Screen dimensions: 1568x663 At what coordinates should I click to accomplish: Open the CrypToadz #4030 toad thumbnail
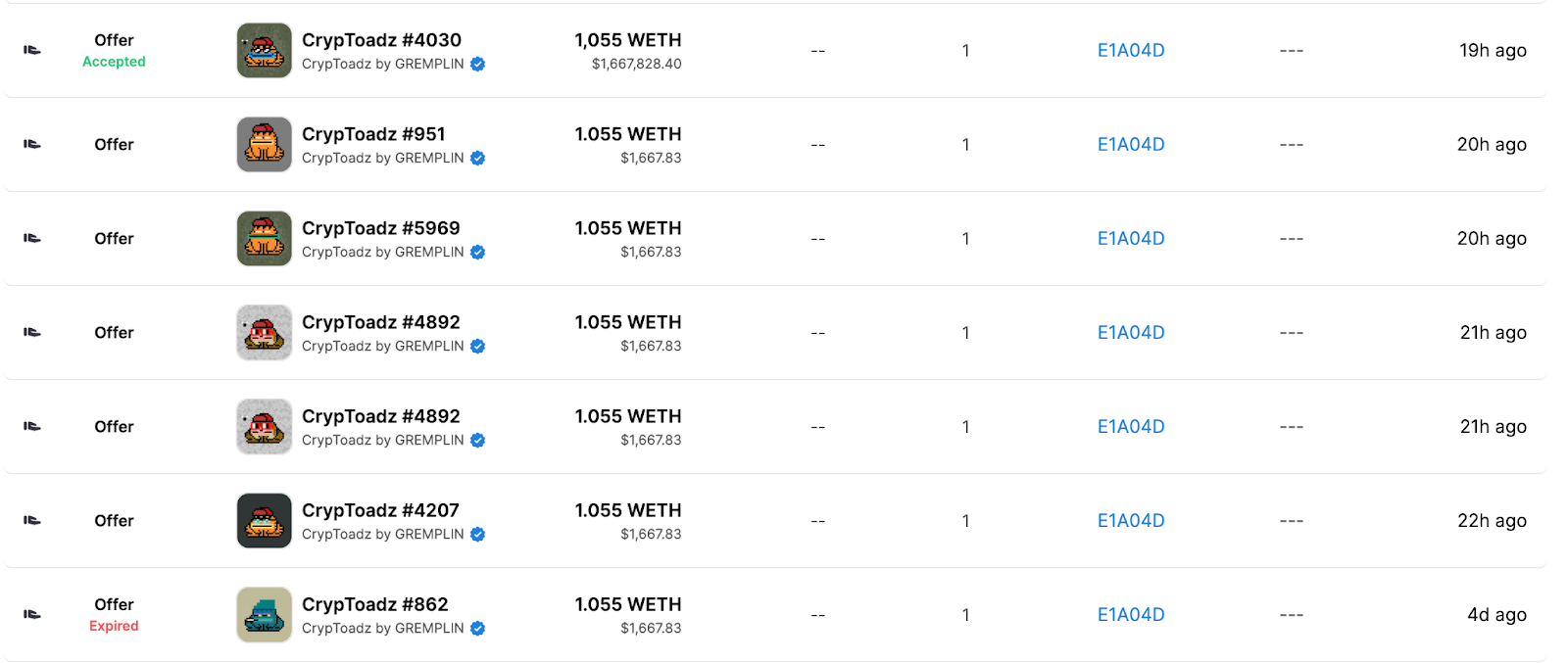point(264,50)
